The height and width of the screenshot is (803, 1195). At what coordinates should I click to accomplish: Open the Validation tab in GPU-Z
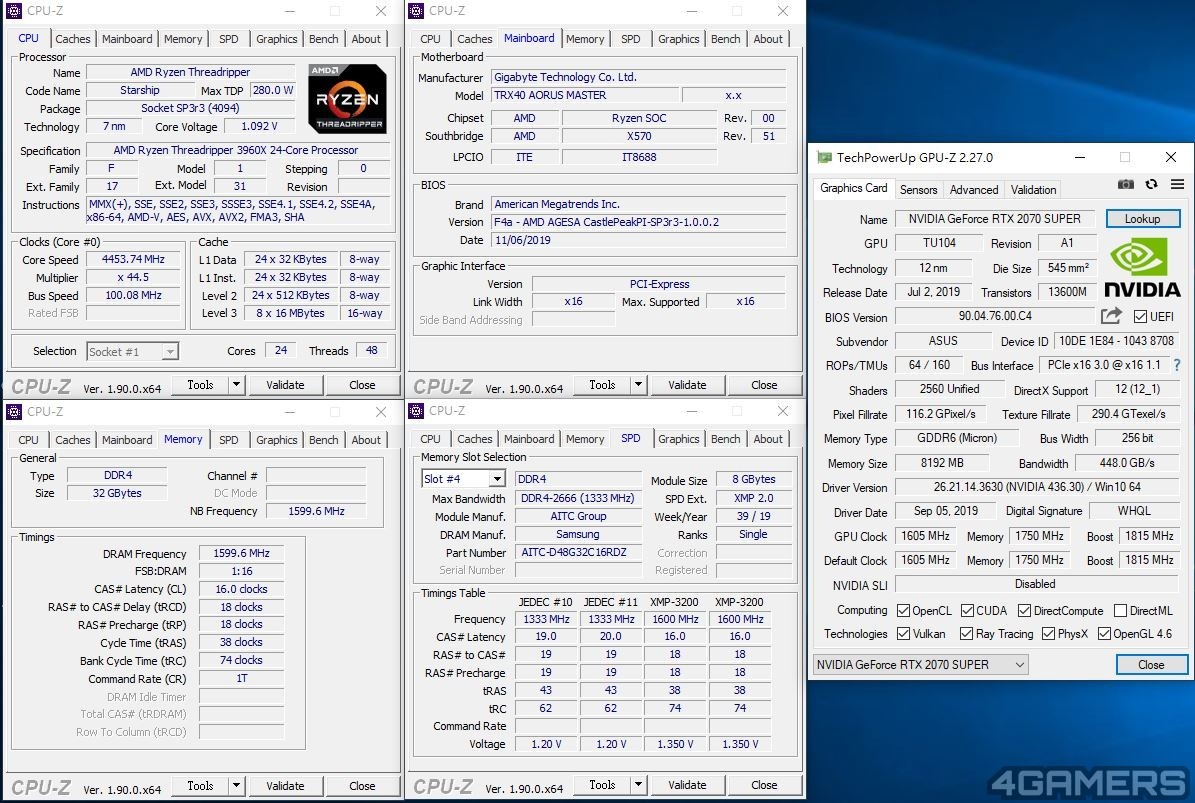1033,190
